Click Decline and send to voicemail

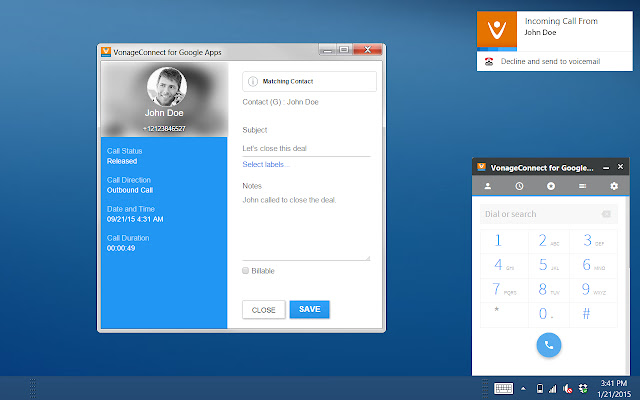tap(550, 62)
